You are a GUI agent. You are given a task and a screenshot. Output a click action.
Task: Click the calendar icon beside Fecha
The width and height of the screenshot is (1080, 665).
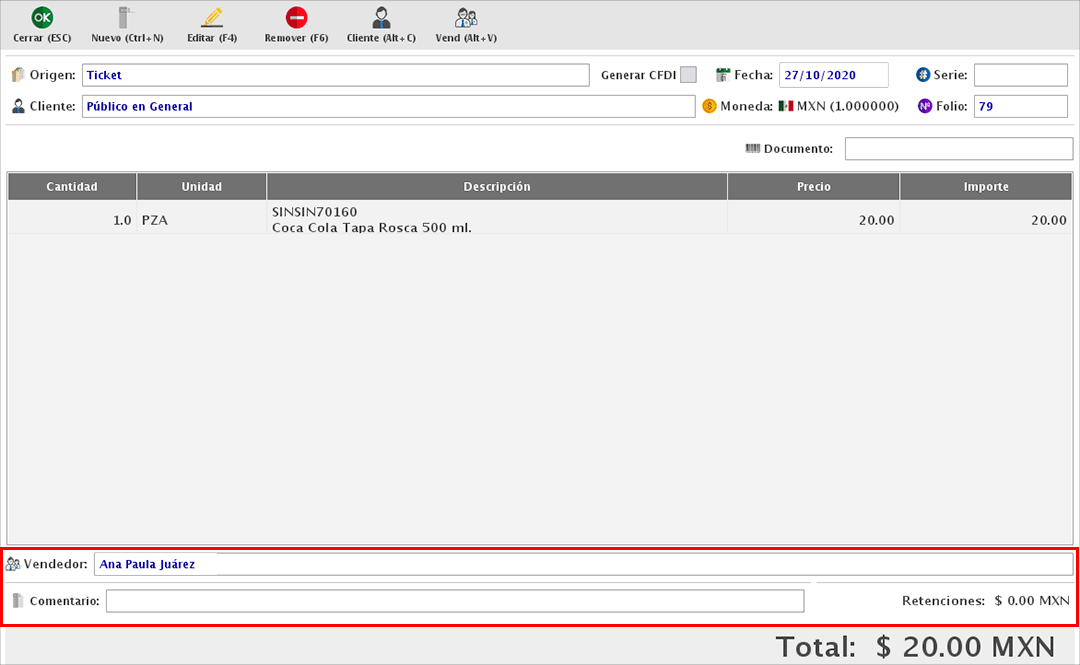(723, 75)
